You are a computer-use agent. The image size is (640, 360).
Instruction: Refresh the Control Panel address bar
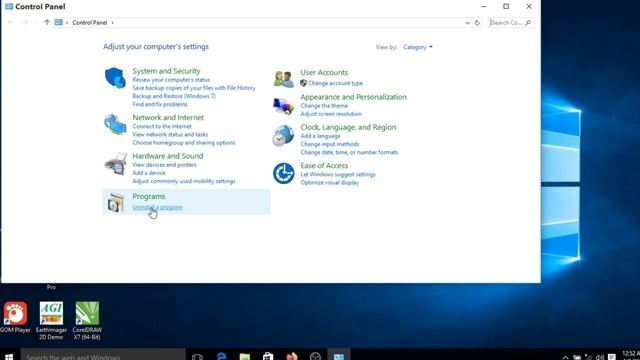[x=477, y=23]
